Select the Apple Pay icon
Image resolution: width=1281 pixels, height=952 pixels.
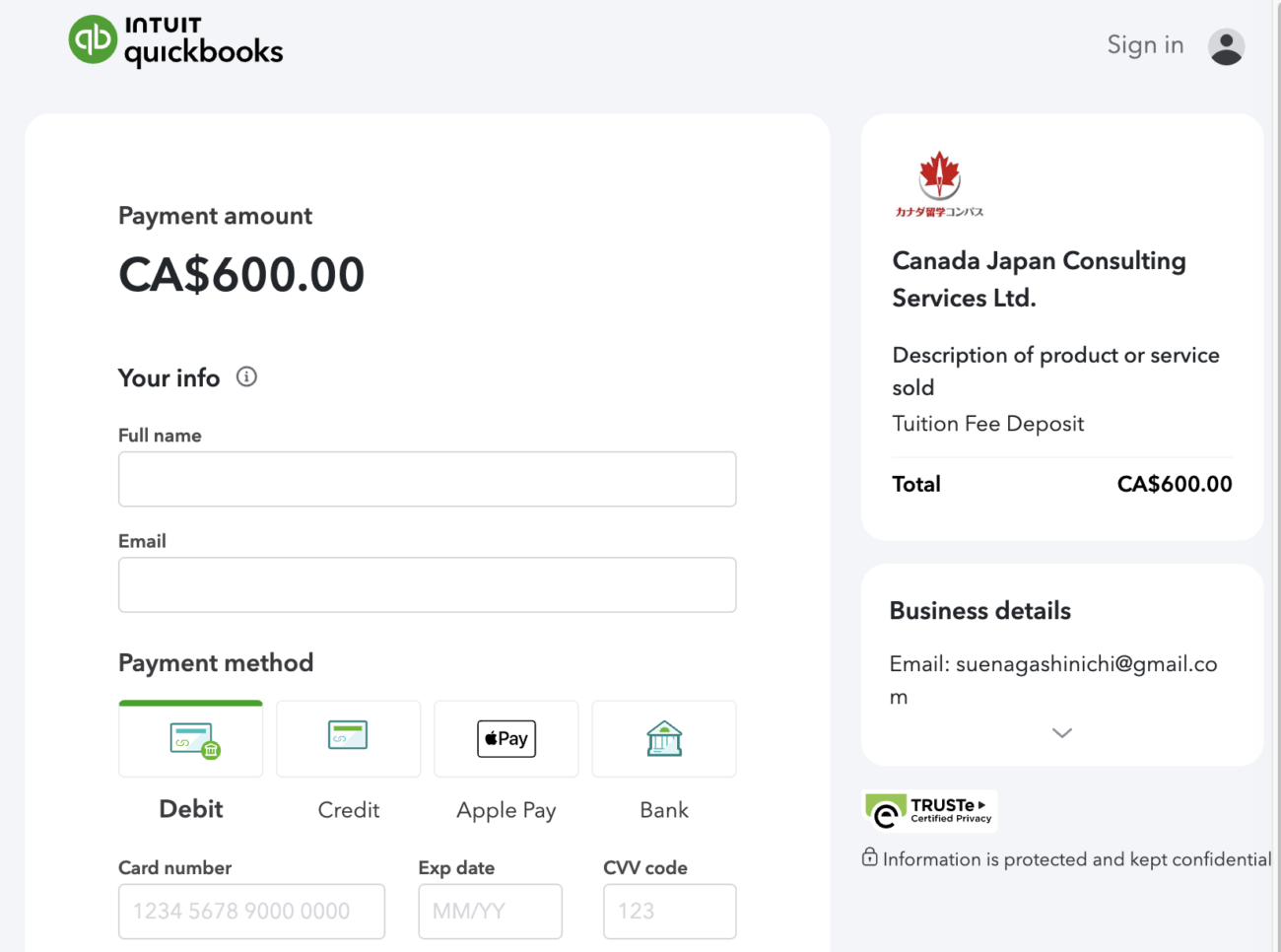point(506,738)
